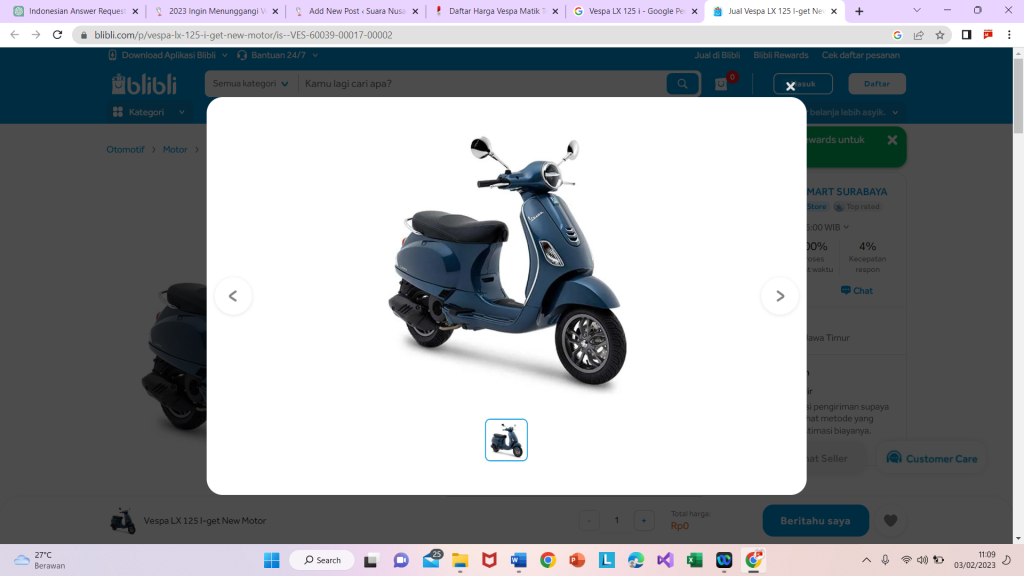Open the MART SURABAYA store name
Image resolution: width=1024 pixels, height=576 pixels.
pos(847,191)
